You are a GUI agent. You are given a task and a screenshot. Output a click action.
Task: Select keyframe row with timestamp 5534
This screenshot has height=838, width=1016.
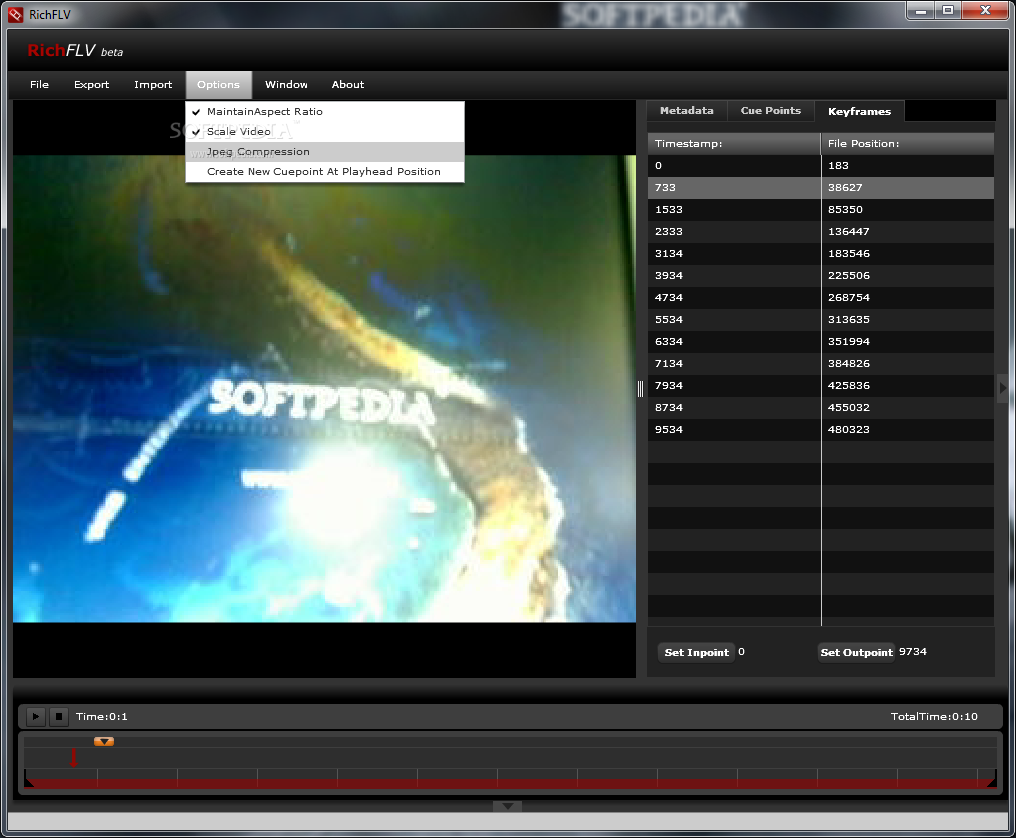pos(821,320)
